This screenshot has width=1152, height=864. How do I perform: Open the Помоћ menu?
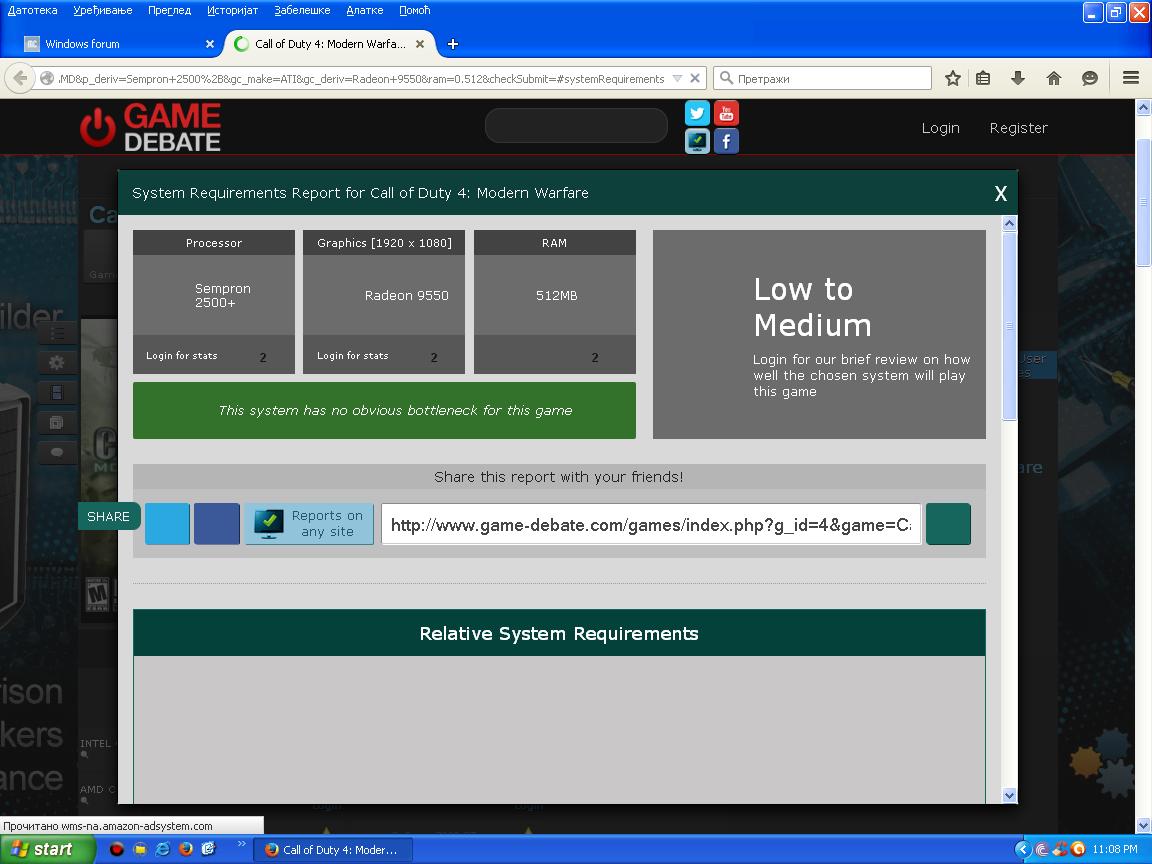[x=414, y=10]
